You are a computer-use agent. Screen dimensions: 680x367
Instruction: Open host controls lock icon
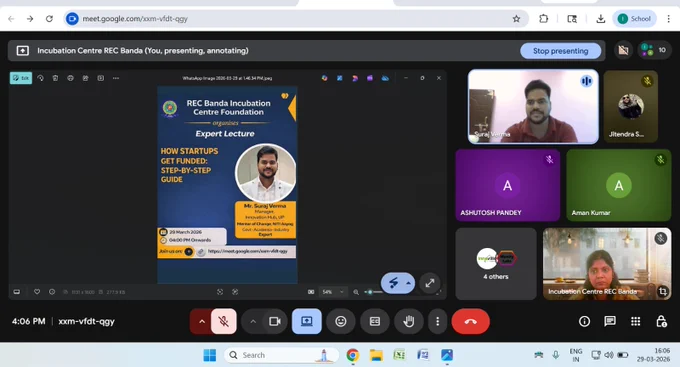click(x=661, y=321)
